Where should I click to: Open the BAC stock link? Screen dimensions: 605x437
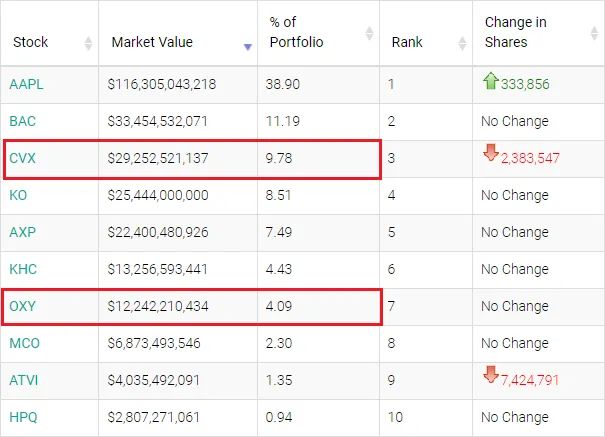point(22,121)
